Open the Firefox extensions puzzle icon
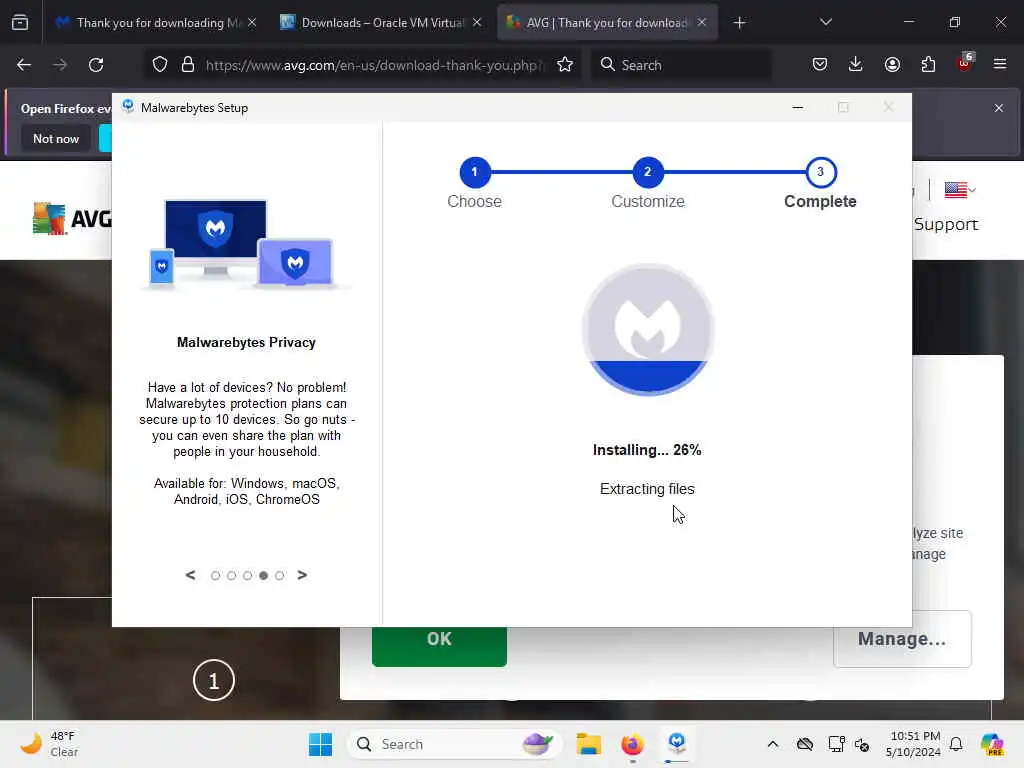Viewport: 1024px width, 768px height. [x=928, y=65]
